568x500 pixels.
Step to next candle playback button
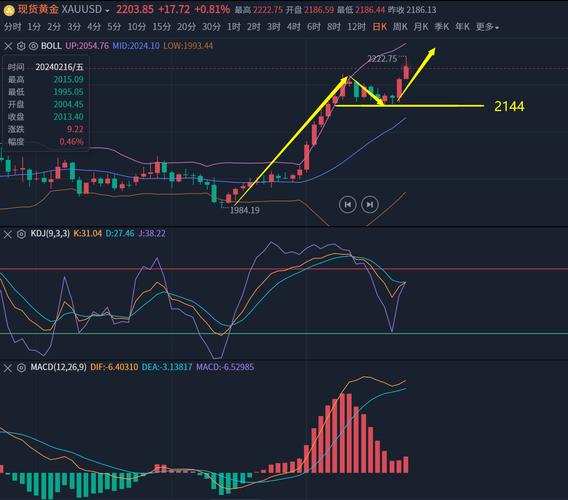pyautogui.click(x=369, y=205)
